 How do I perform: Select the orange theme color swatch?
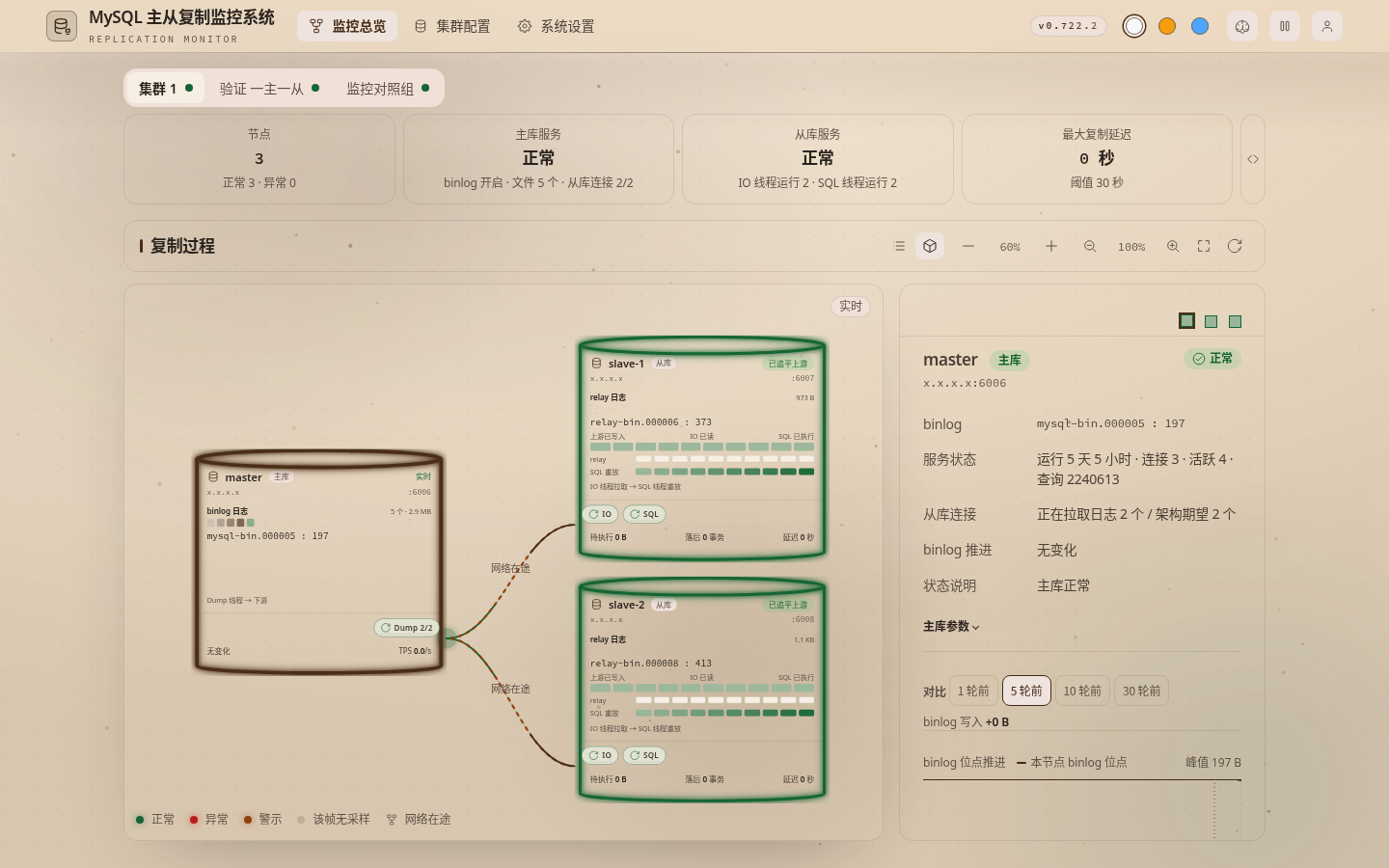(x=1167, y=26)
